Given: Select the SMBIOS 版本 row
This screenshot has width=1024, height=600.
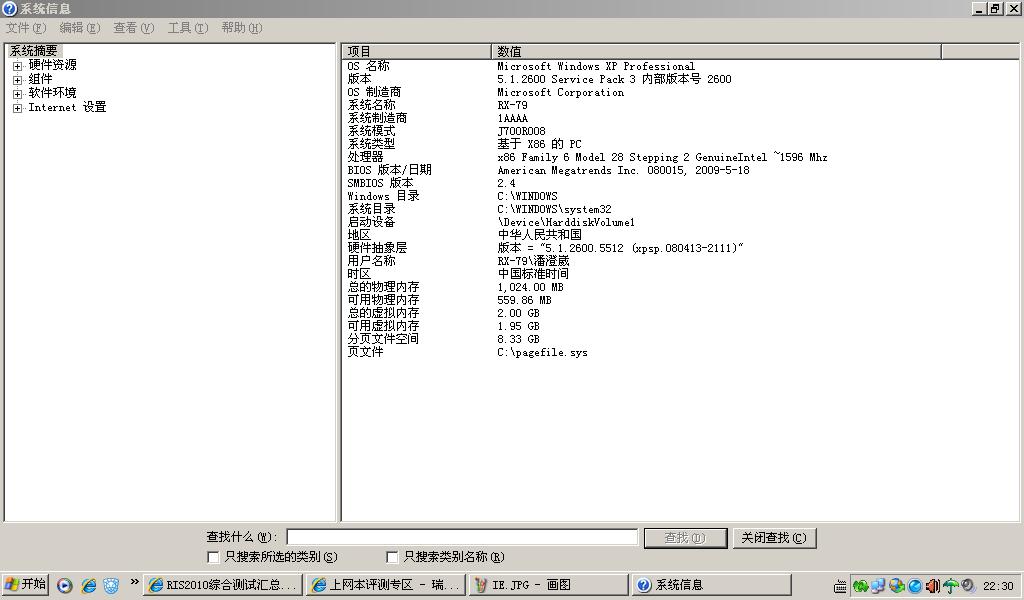Looking at the screenshot, I should [679, 183].
